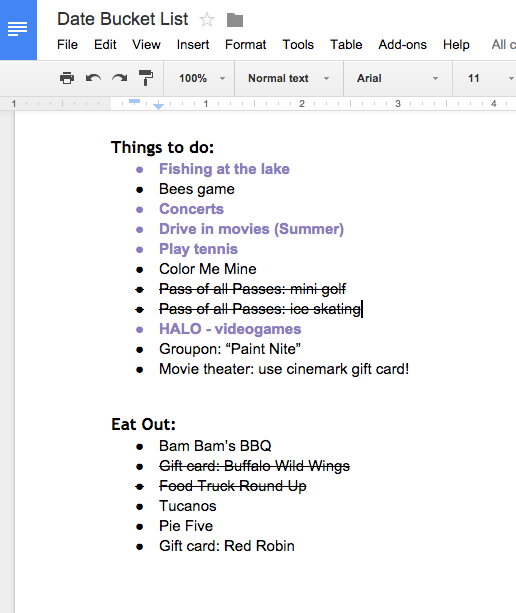Screen dimensions: 516x613
Task: Click the 'Pie Five' item
Action: click(x=186, y=526)
